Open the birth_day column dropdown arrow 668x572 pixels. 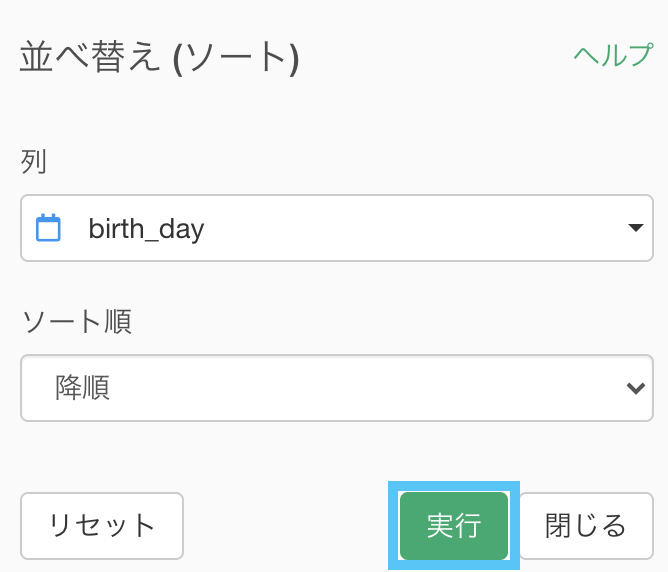(x=636, y=228)
